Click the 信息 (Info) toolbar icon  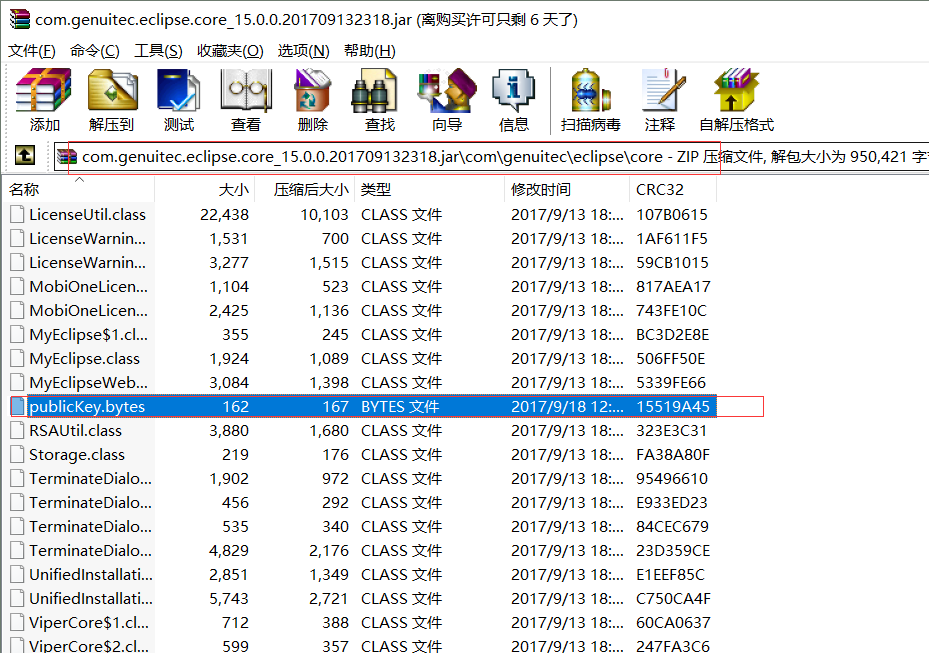513,90
